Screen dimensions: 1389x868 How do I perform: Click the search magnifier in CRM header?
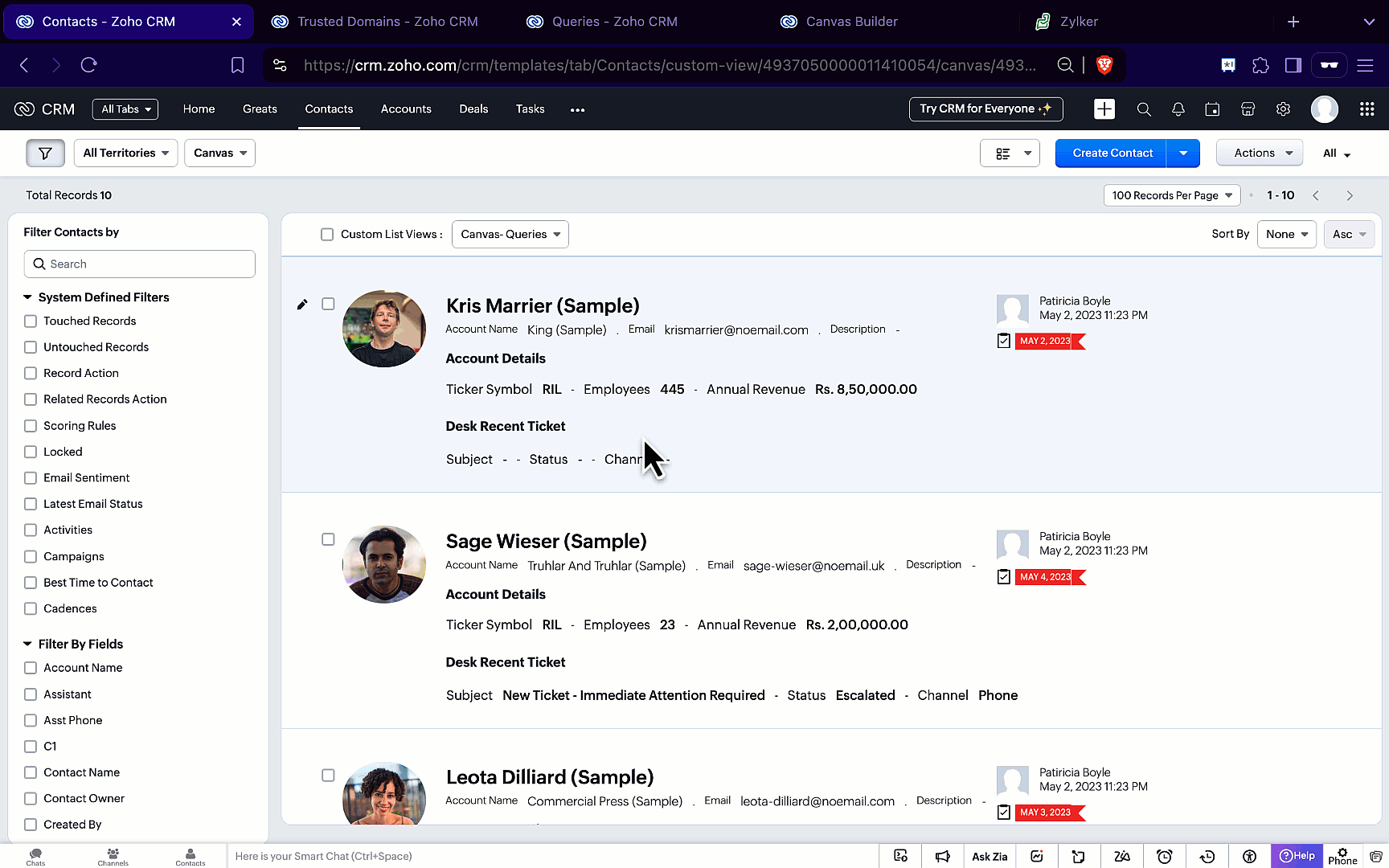[x=1144, y=109]
